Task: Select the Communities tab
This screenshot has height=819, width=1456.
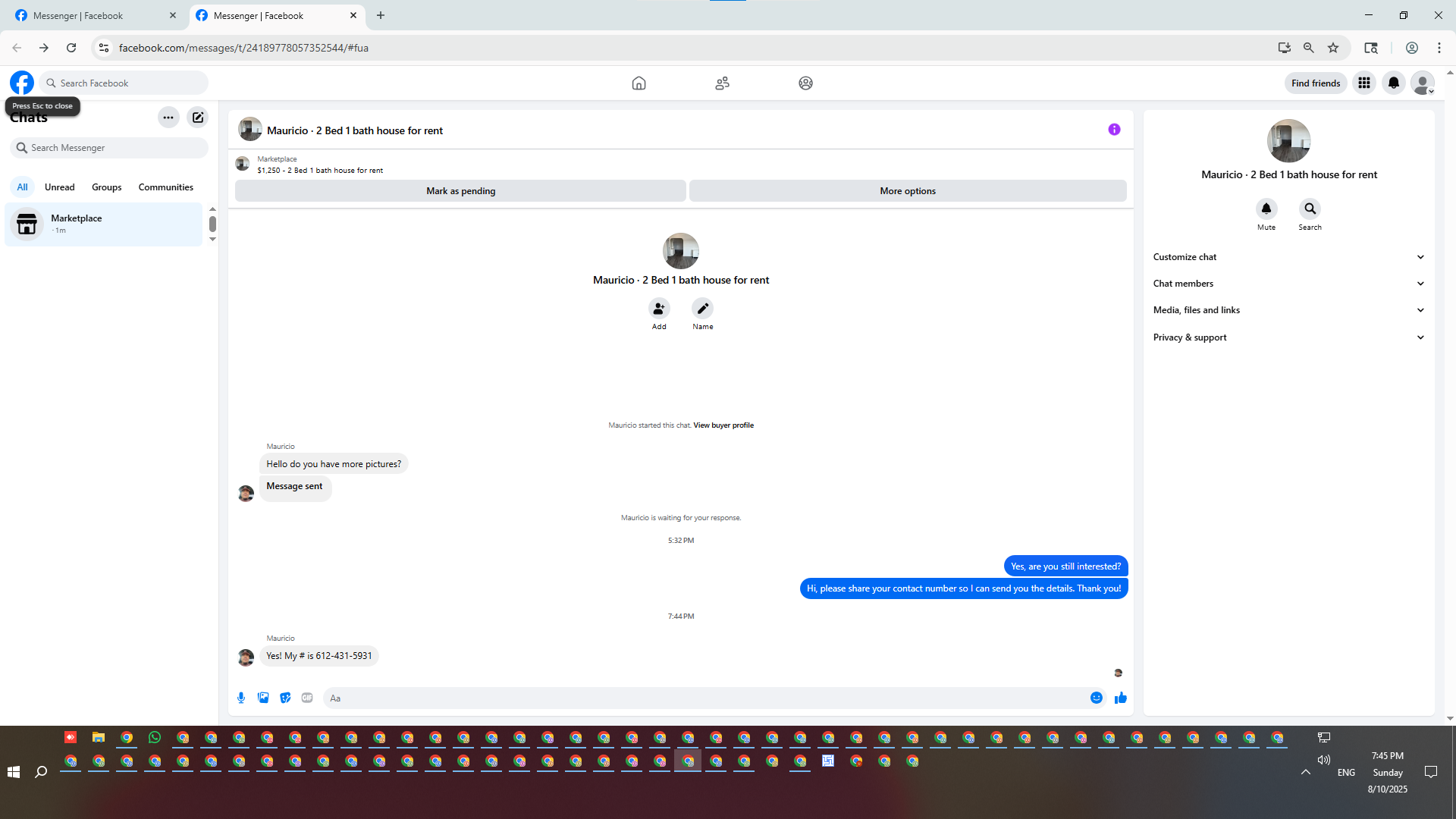Action: click(165, 187)
